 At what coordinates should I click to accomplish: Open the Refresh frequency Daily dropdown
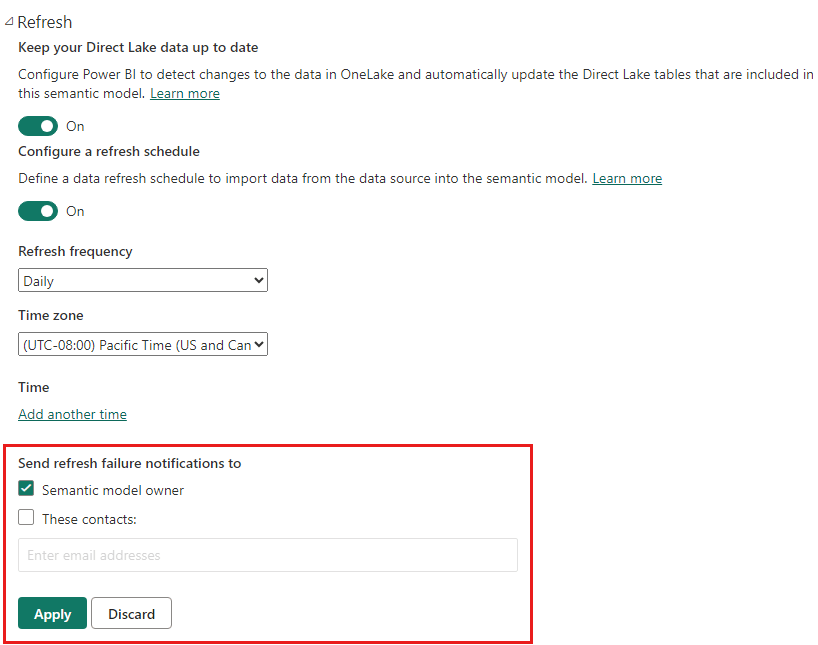pos(143,281)
